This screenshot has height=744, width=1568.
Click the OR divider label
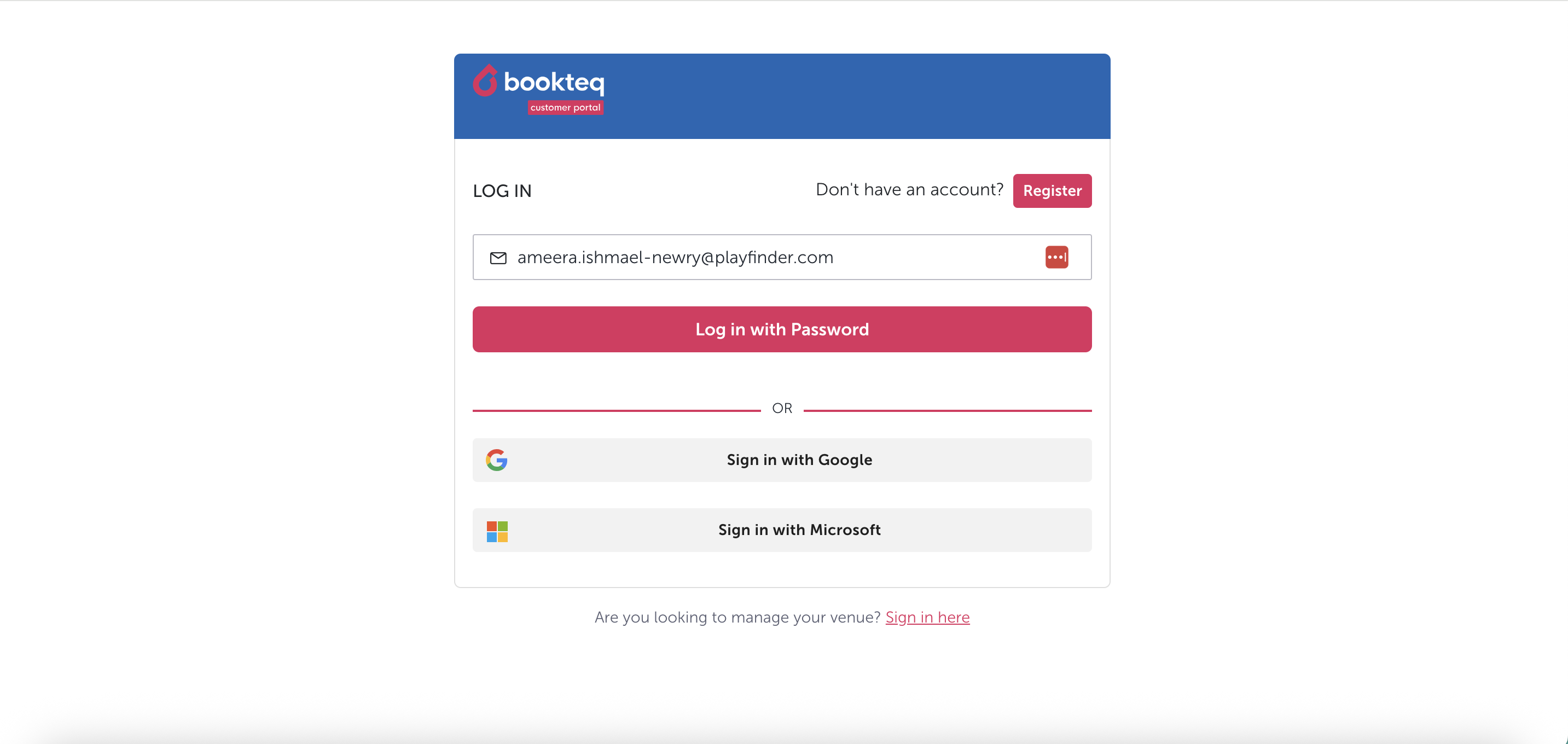782,409
